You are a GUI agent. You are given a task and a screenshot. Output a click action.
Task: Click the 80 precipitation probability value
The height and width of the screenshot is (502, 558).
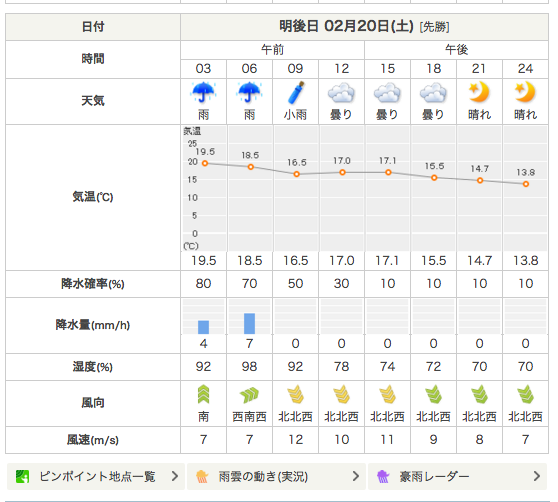(203, 284)
